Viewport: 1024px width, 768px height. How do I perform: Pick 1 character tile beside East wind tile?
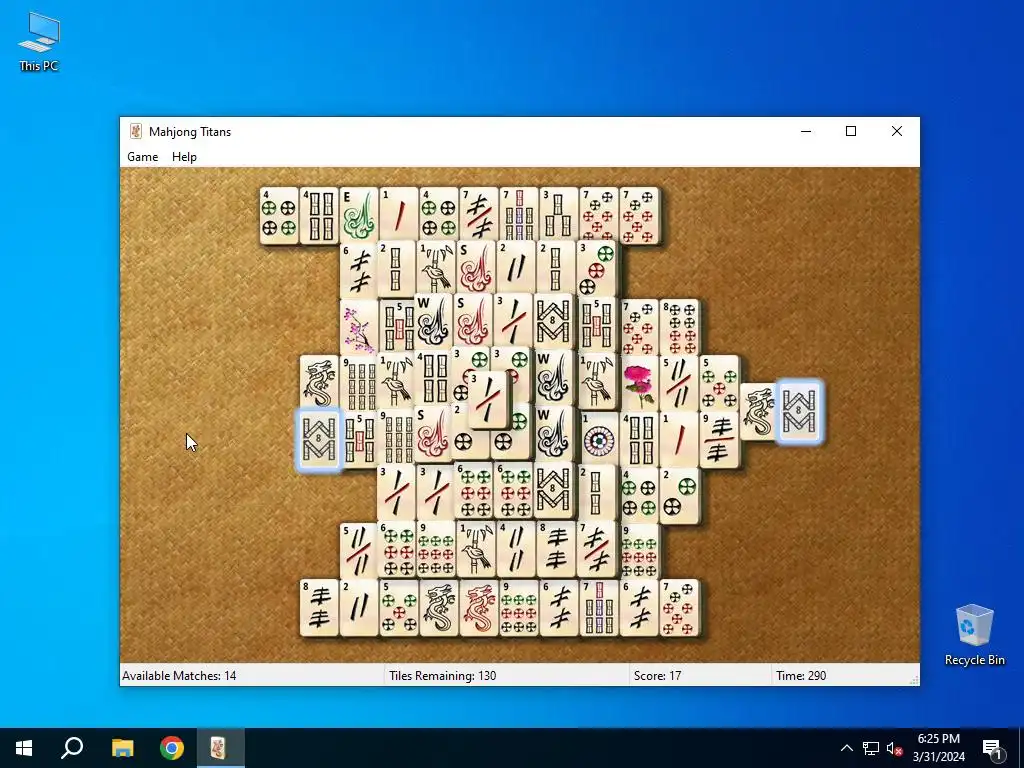point(398,215)
